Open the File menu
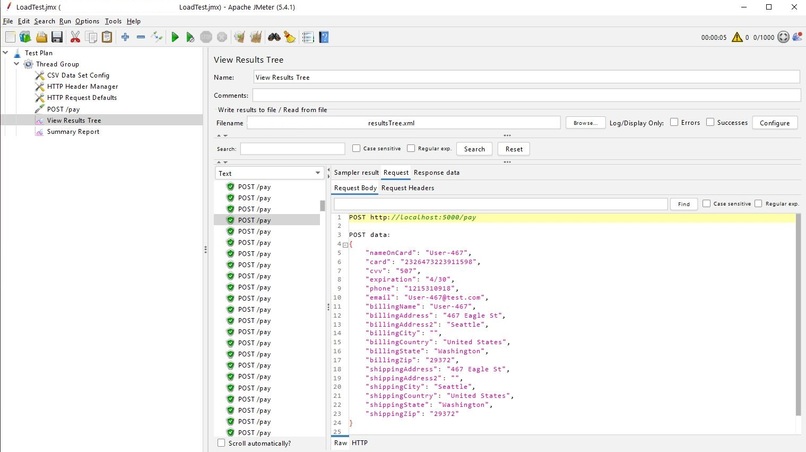 click(8, 21)
